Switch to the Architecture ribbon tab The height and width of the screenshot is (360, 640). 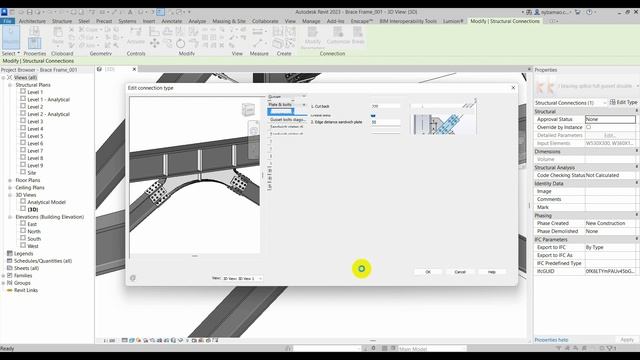[x=32, y=21]
